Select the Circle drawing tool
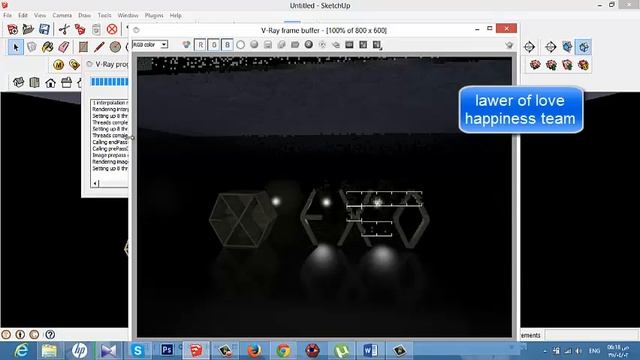Image resolution: width=640 pixels, height=360 pixels. 115,47
